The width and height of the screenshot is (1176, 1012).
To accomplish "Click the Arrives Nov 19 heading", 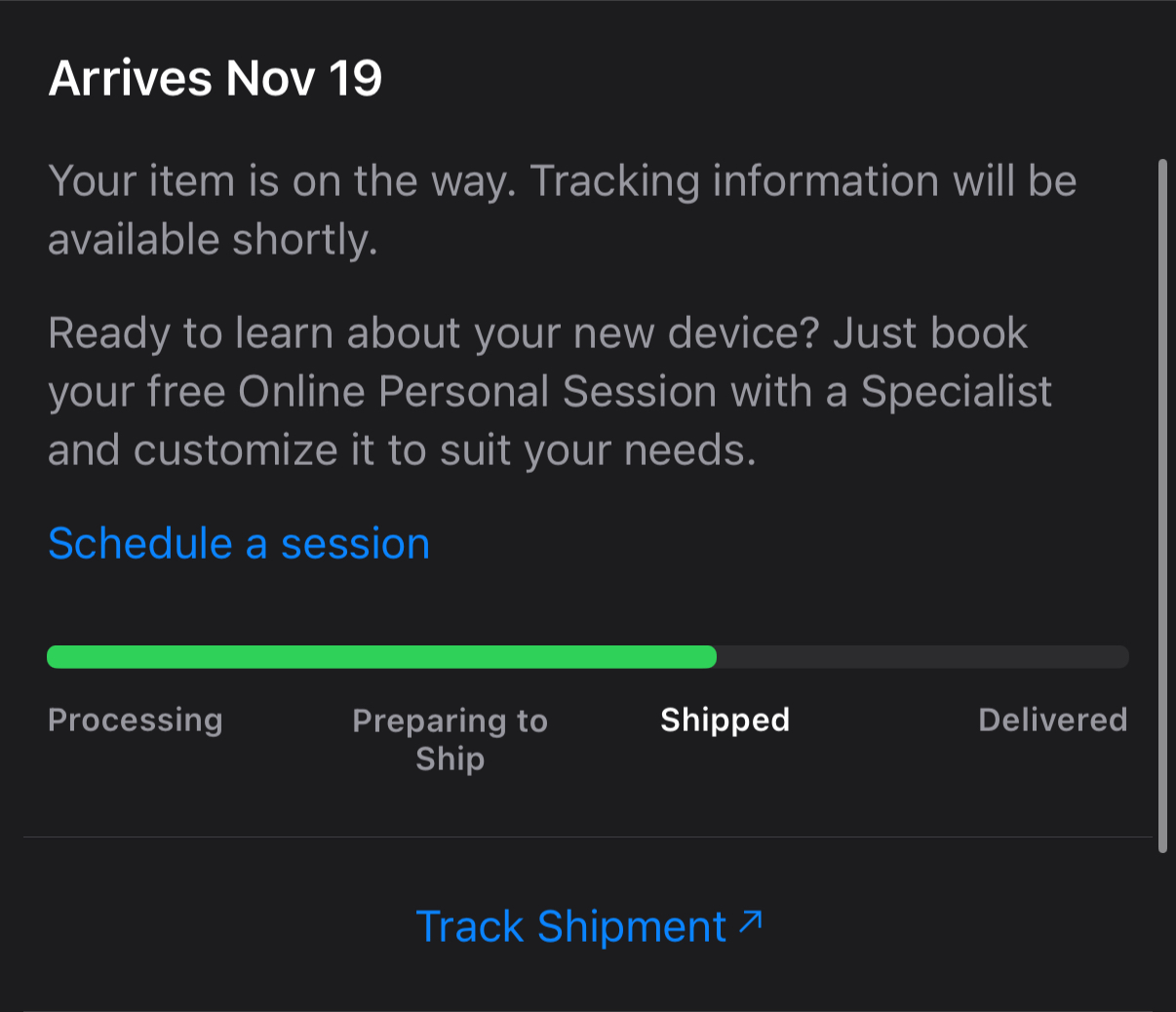I will pyautogui.click(x=216, y=79).
